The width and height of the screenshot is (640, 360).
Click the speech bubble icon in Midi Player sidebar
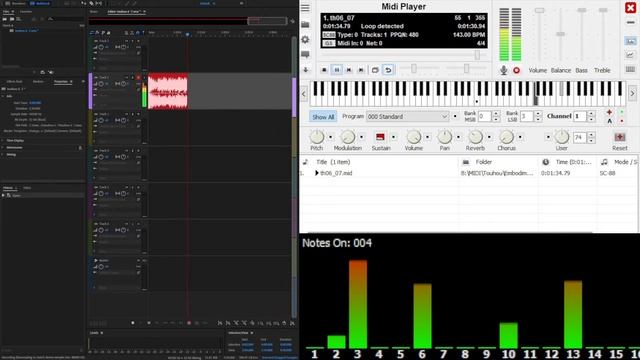(x=305, y=54)
